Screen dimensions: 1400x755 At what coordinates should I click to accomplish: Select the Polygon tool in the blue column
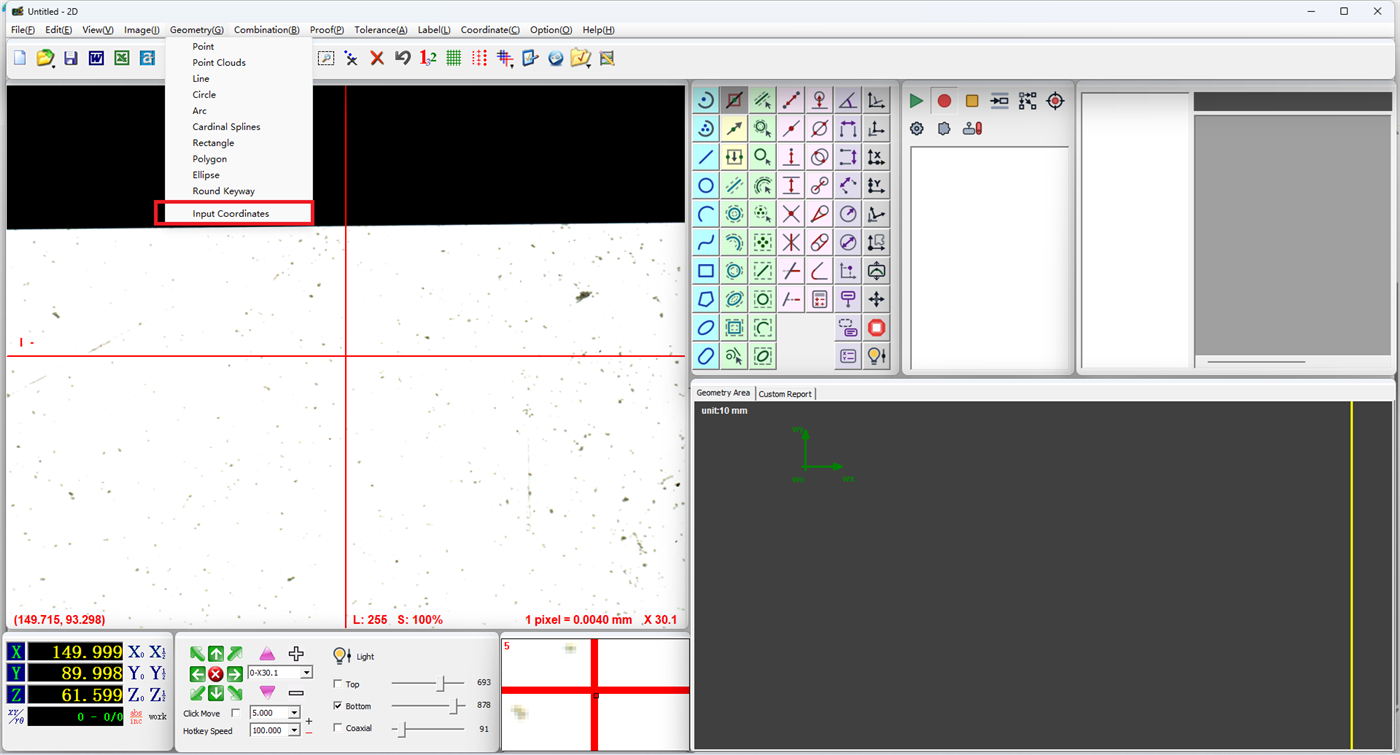pos(706,299)
